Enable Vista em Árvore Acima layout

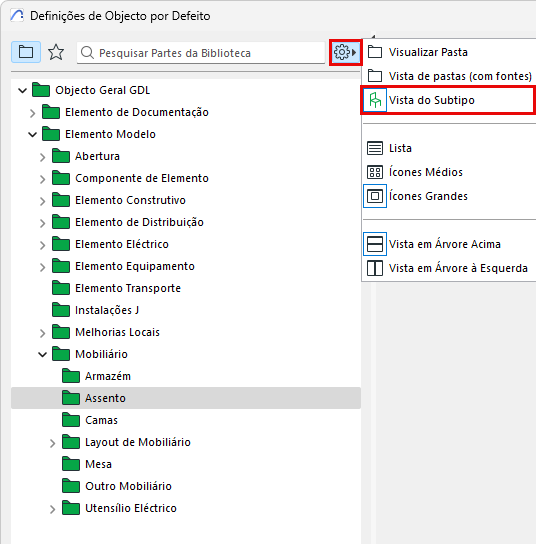(375, 244)
